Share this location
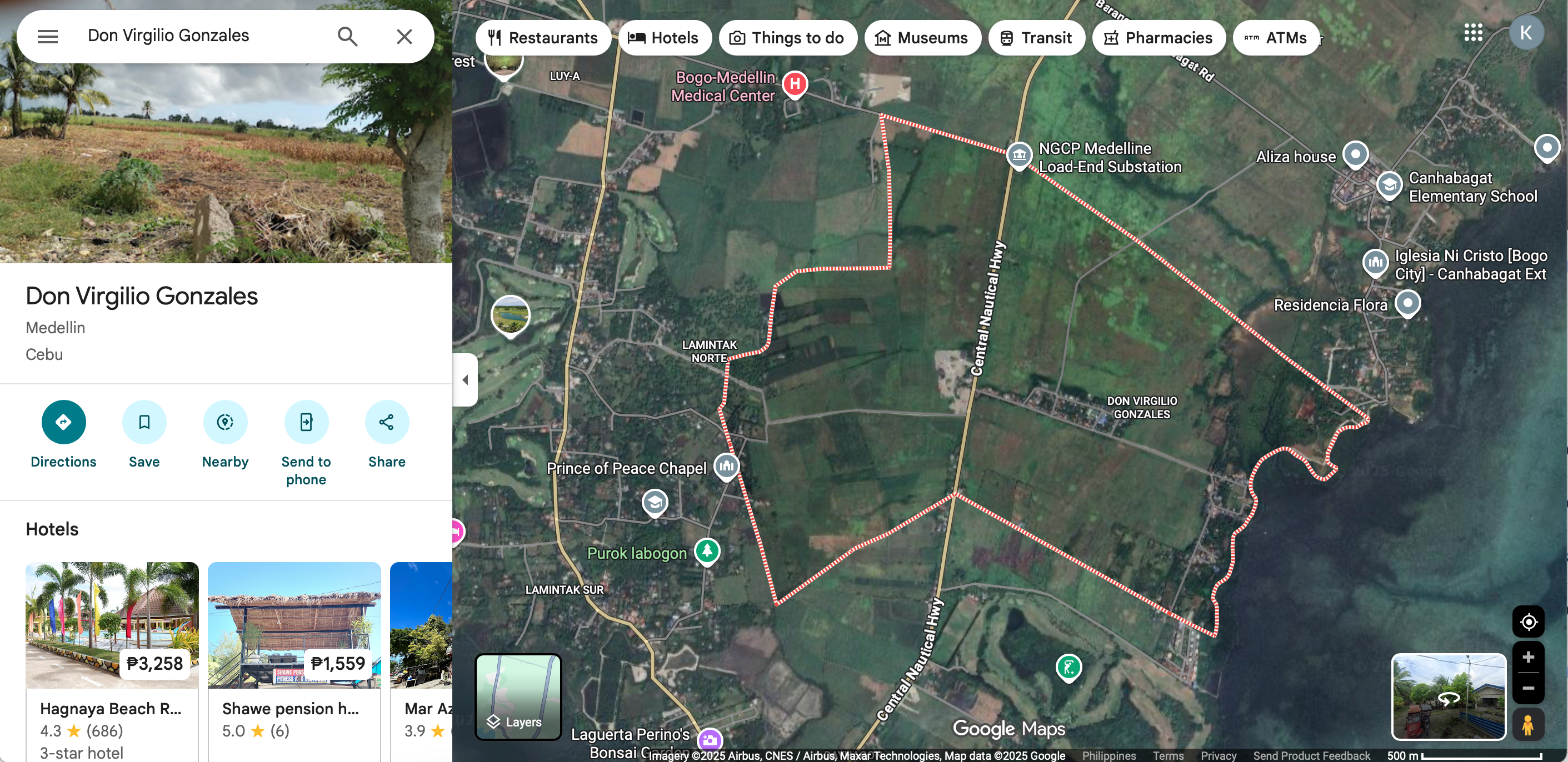 click(387, 434)
